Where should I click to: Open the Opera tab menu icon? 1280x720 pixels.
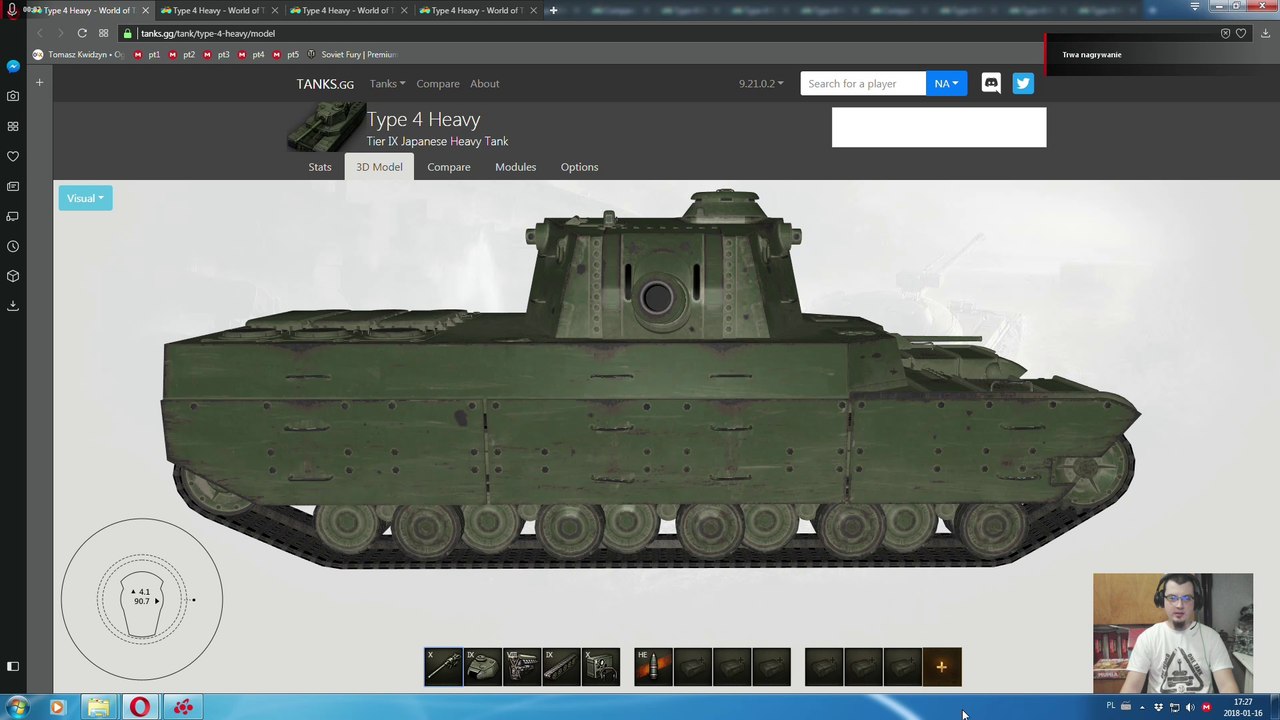click(x=1194, y=6)
